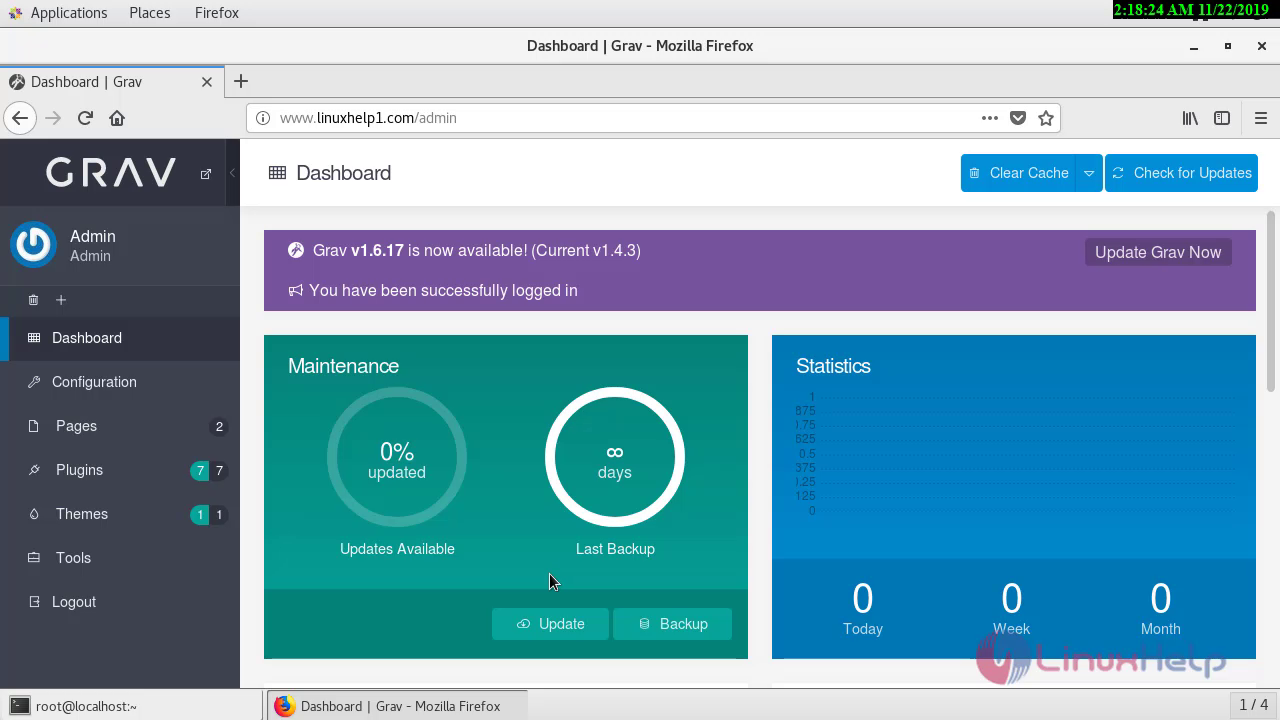Click the clock in the top panel
This screenshot has width=1280, height=720.
coord(1192,10)
